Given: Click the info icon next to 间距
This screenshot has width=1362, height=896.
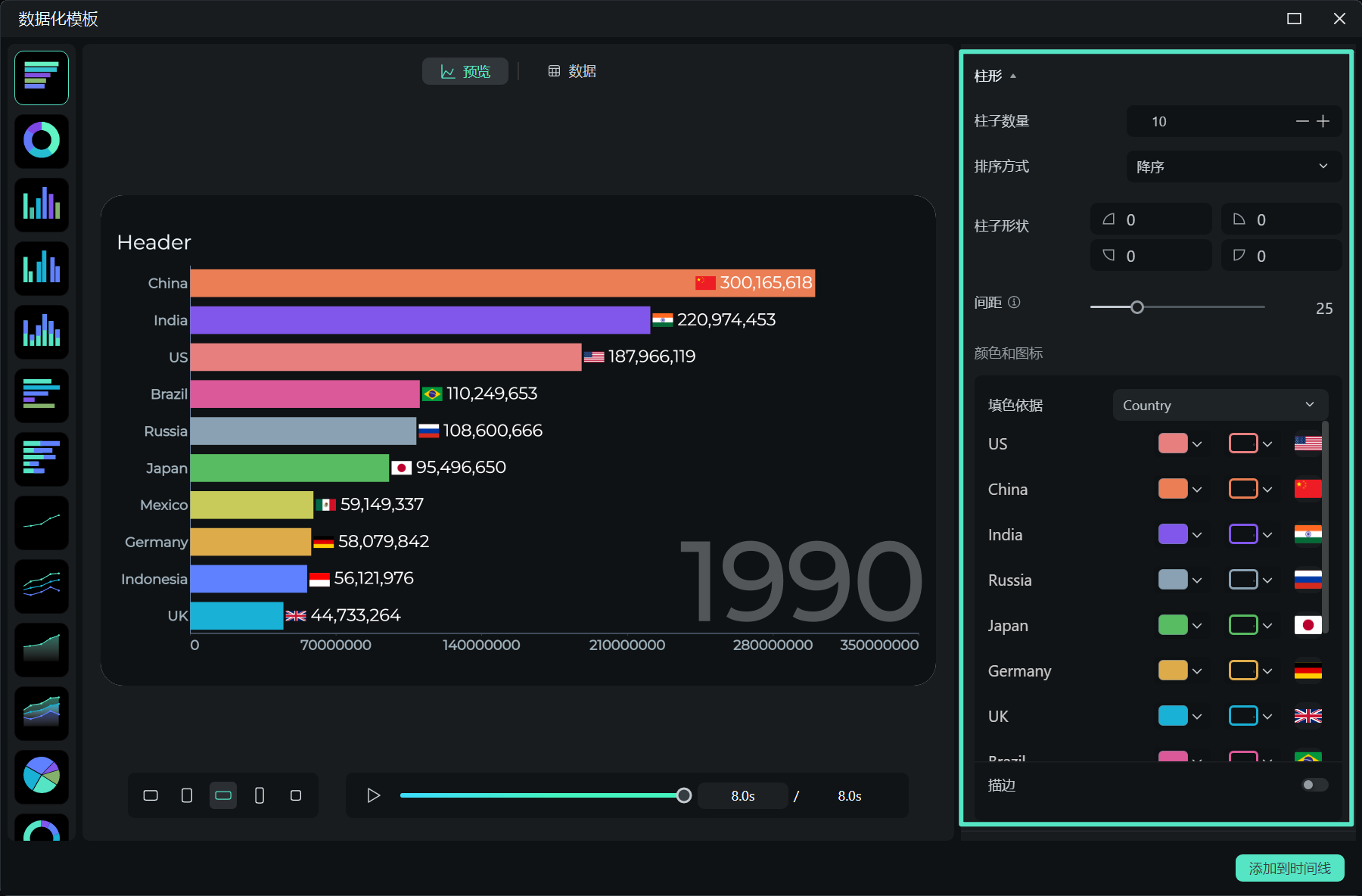Looking at the screenshot, I should (1014, 303).
